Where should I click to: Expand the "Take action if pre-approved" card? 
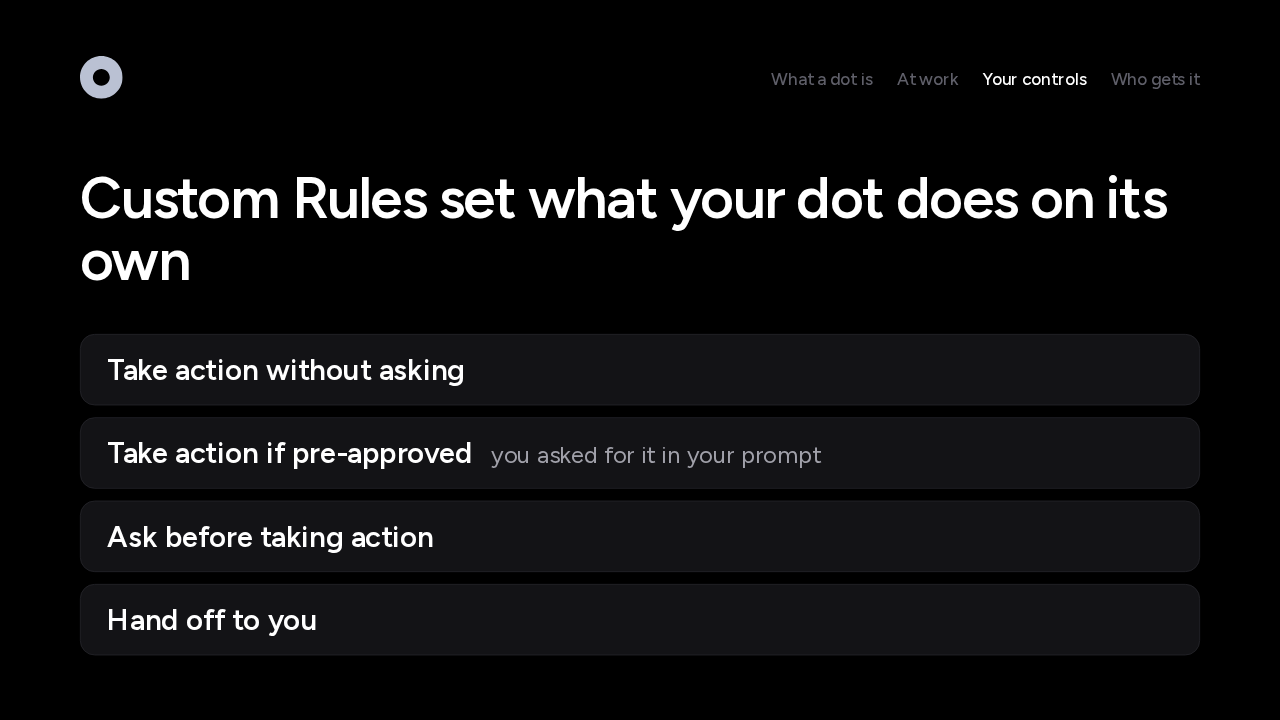pyautogui.click(x=640, y=453)
